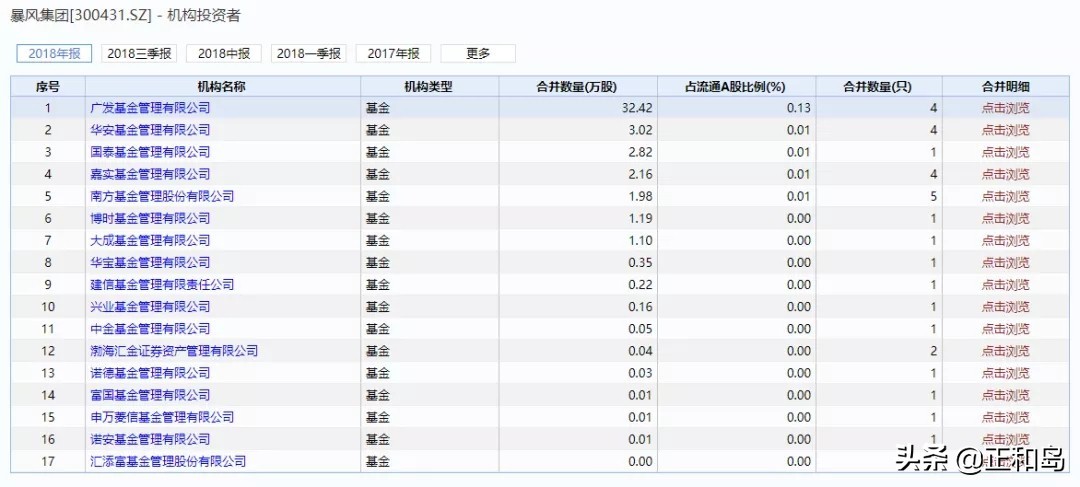Switch to 2018三季报 tab
1080x487 pixels.
(139, 54)
